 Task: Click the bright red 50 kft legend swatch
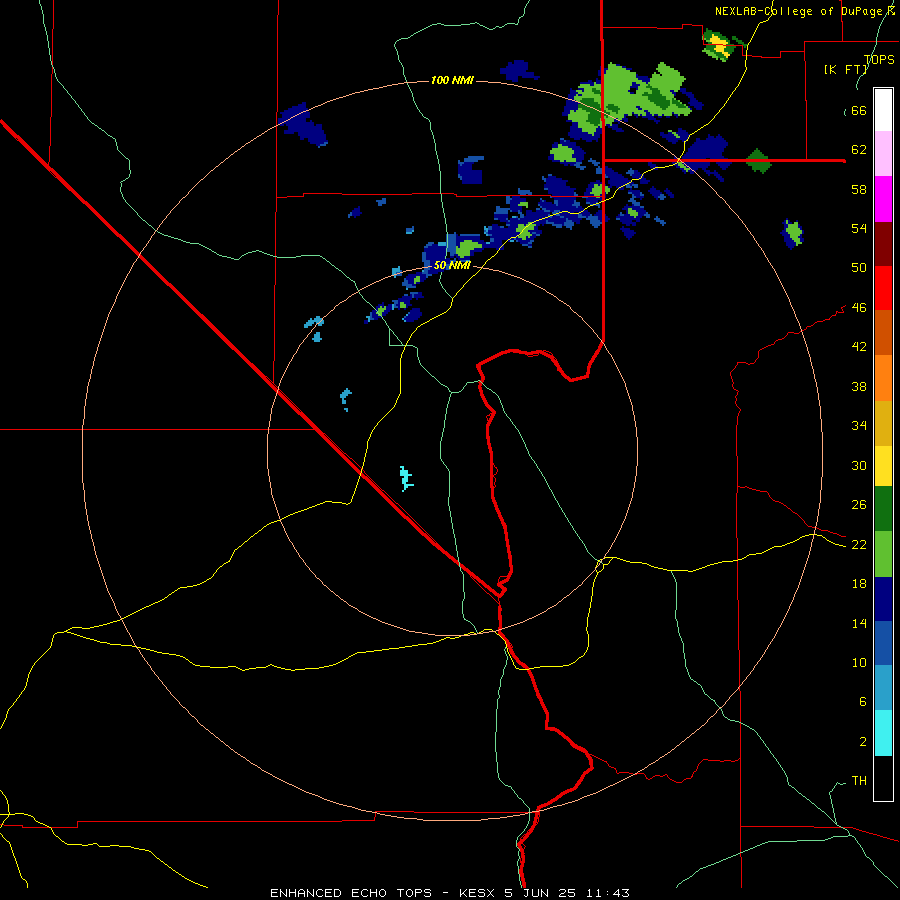click(883, 288)
